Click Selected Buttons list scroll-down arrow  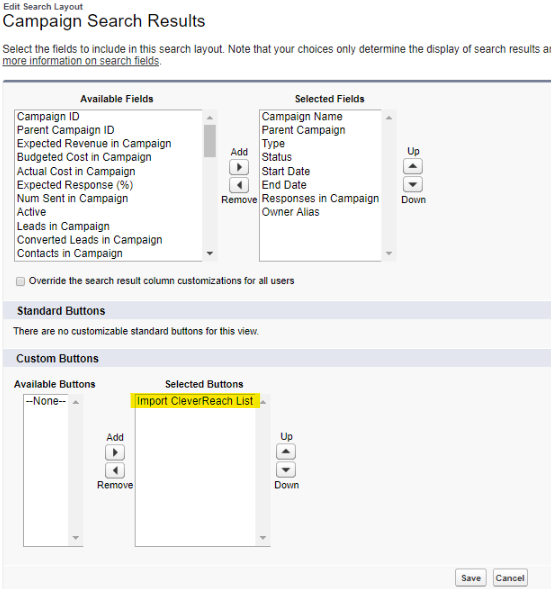[263, 538]
